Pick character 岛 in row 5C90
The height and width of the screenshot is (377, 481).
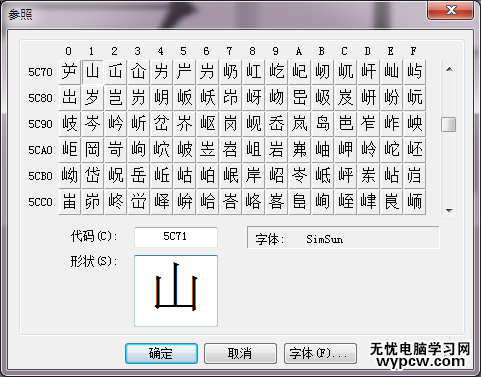[323, 124]
